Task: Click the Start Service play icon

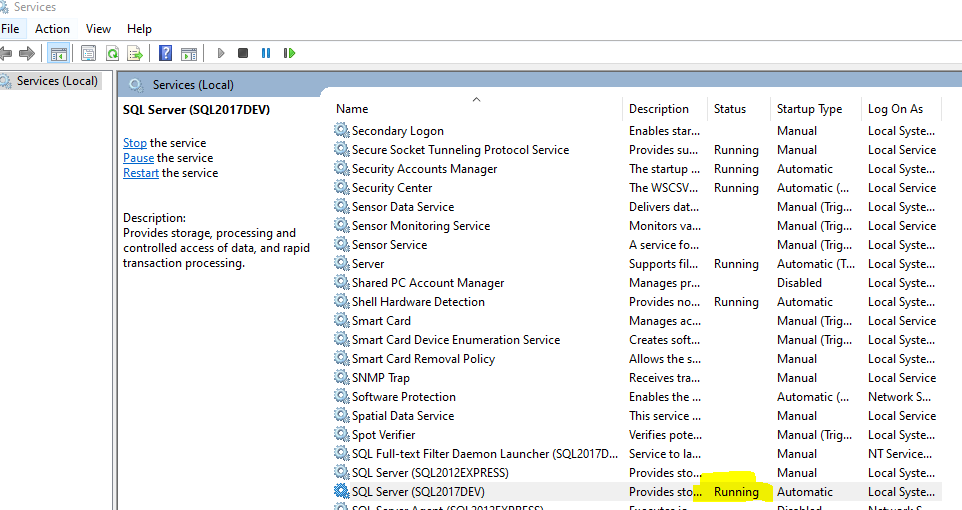Action: point(221,53)
